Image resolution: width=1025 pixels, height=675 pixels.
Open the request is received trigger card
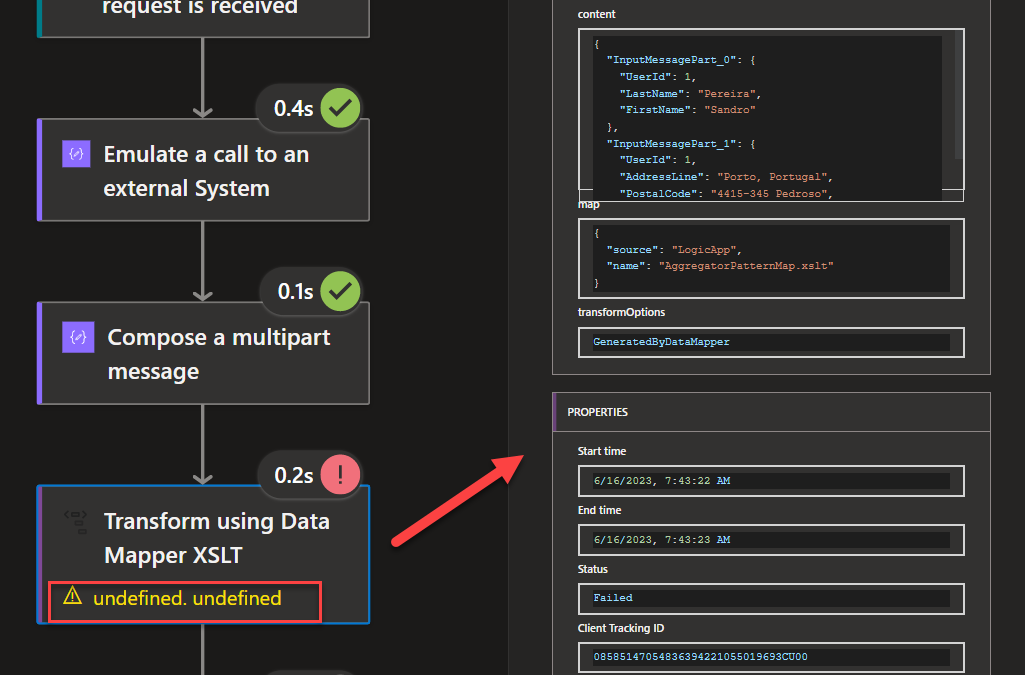click(203, 18)
